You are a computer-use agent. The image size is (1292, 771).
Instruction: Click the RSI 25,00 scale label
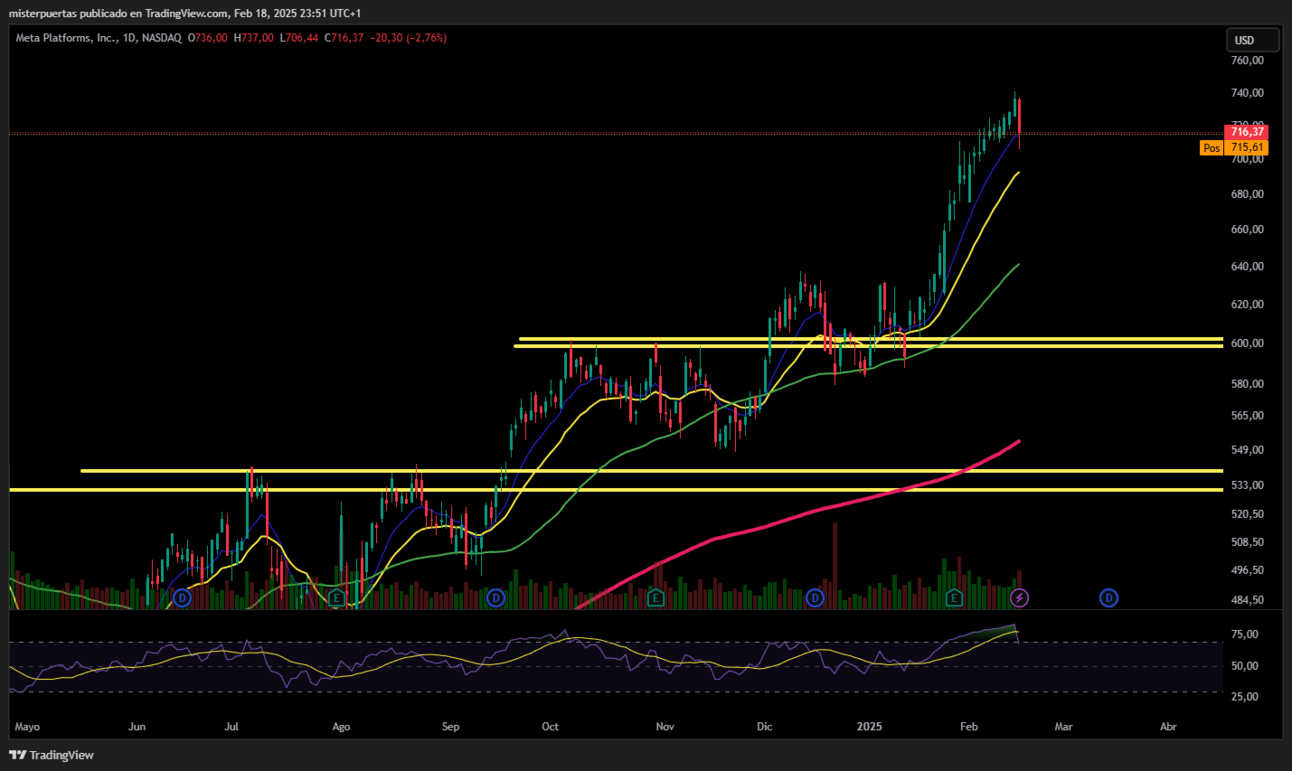[x=1247, y=697]
